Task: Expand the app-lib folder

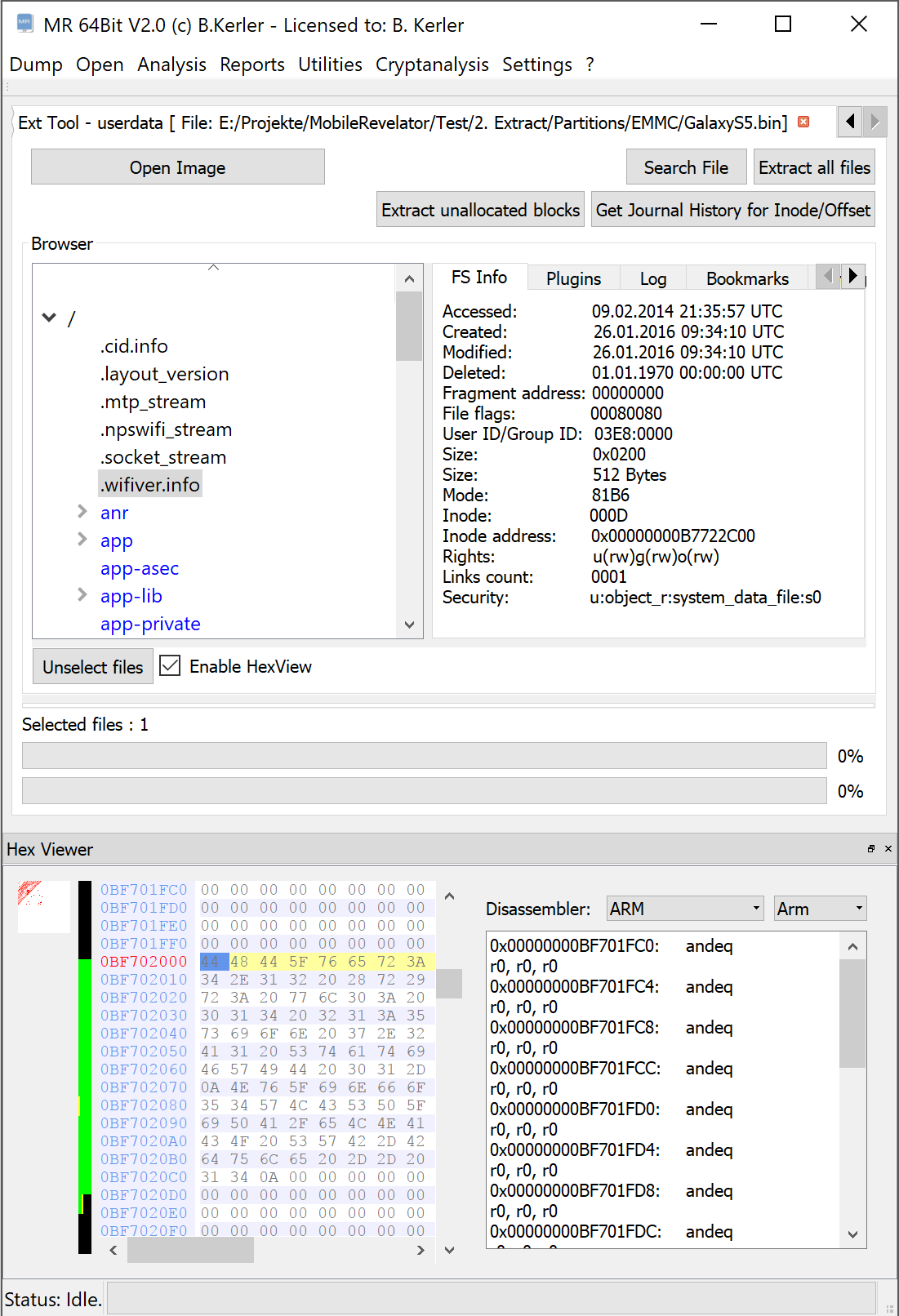Action: (x=82, y=594)
